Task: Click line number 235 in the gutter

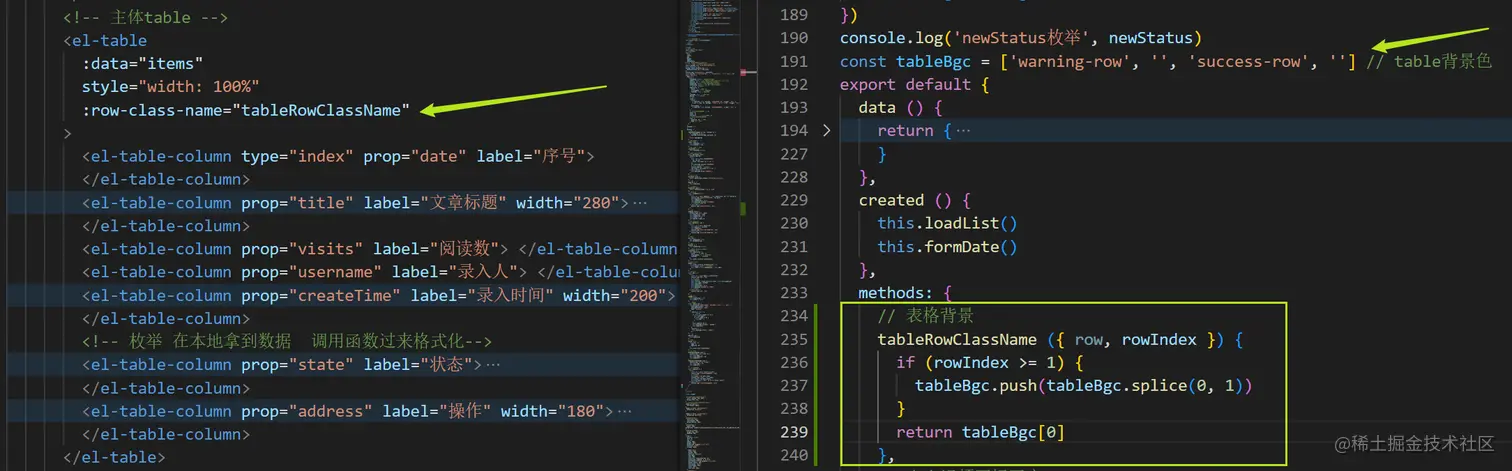Action: pos(793,339)
